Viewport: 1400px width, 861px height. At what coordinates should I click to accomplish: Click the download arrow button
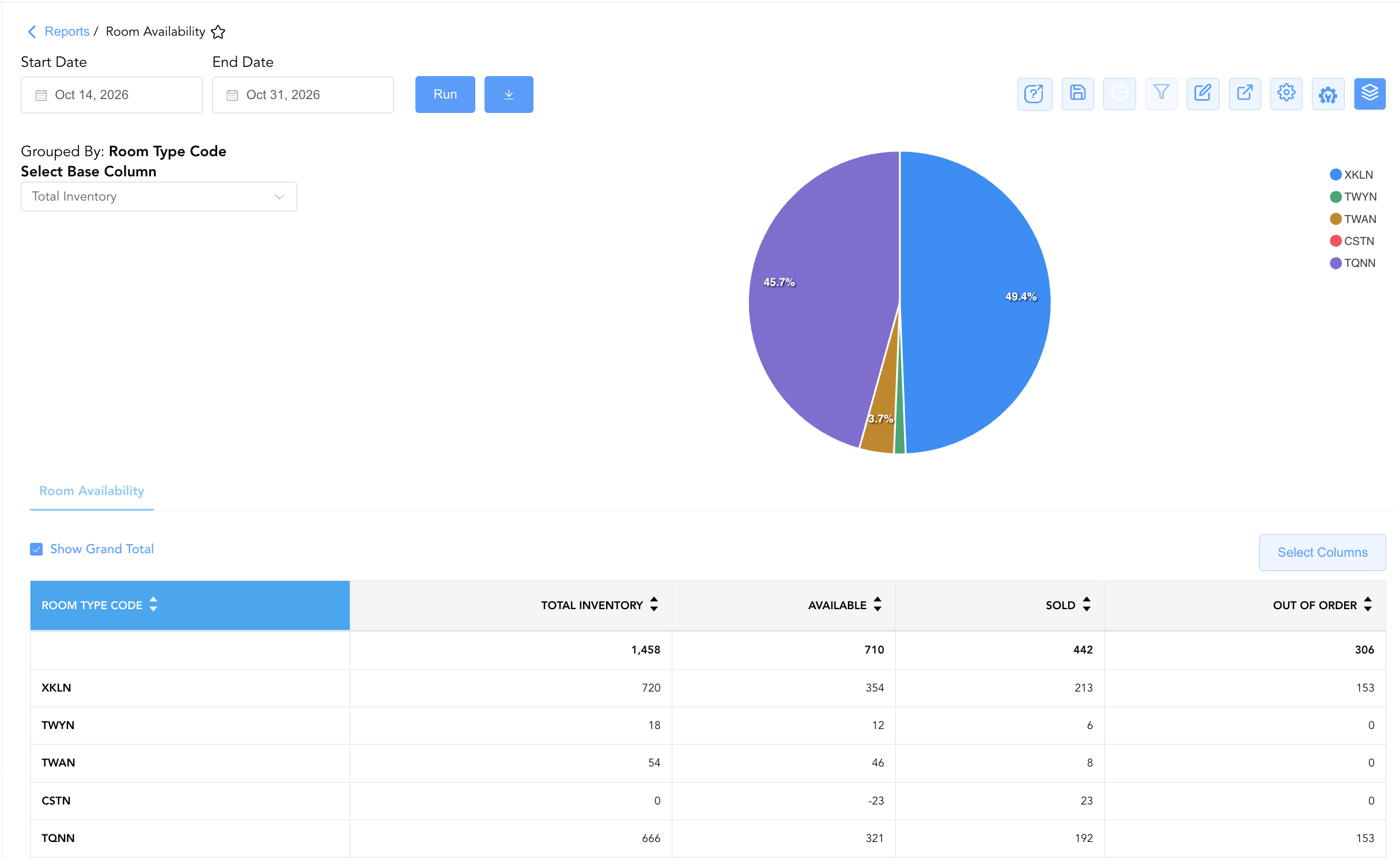click(x=509, y=95)
